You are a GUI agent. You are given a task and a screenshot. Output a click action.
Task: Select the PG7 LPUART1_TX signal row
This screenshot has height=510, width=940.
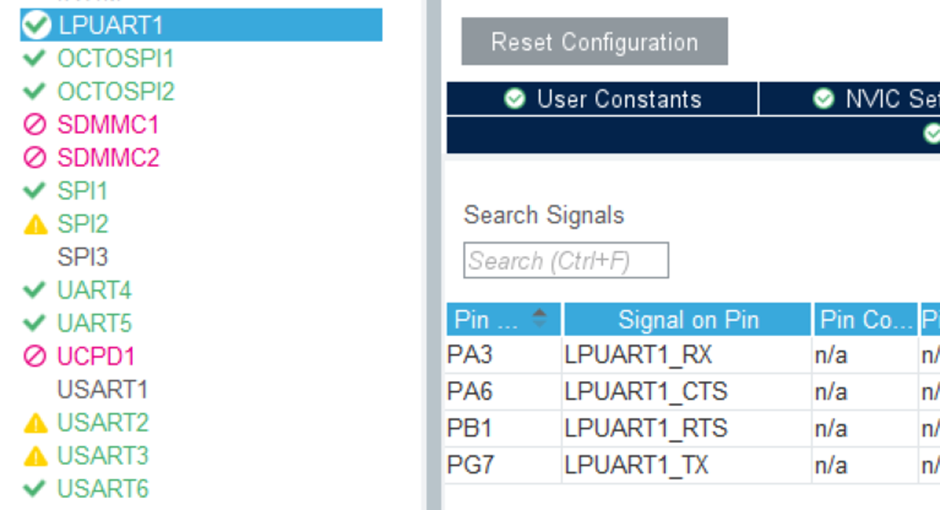tap(638, 465)
